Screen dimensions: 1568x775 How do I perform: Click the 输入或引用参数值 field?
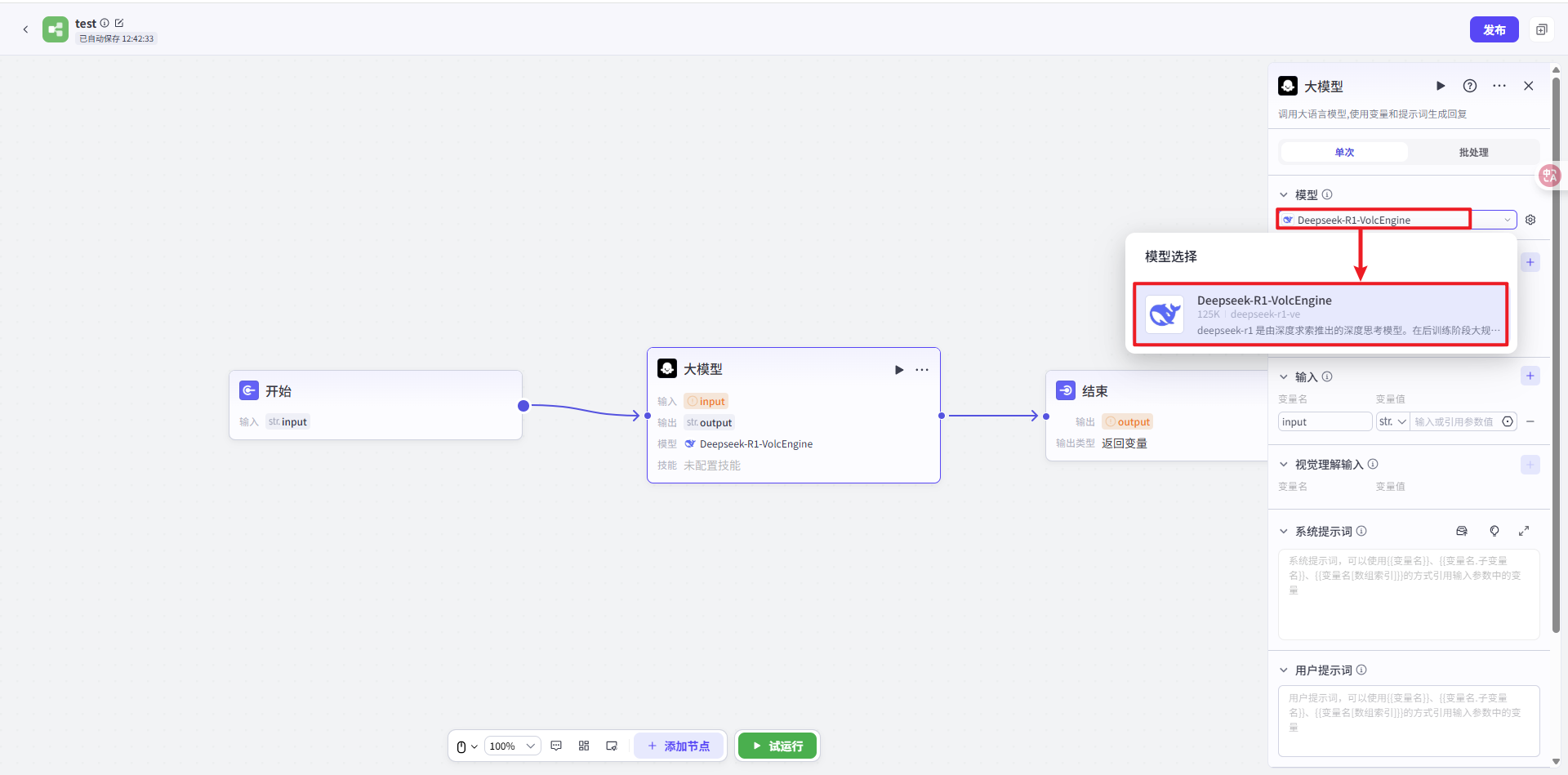[x=1454, y=421]
